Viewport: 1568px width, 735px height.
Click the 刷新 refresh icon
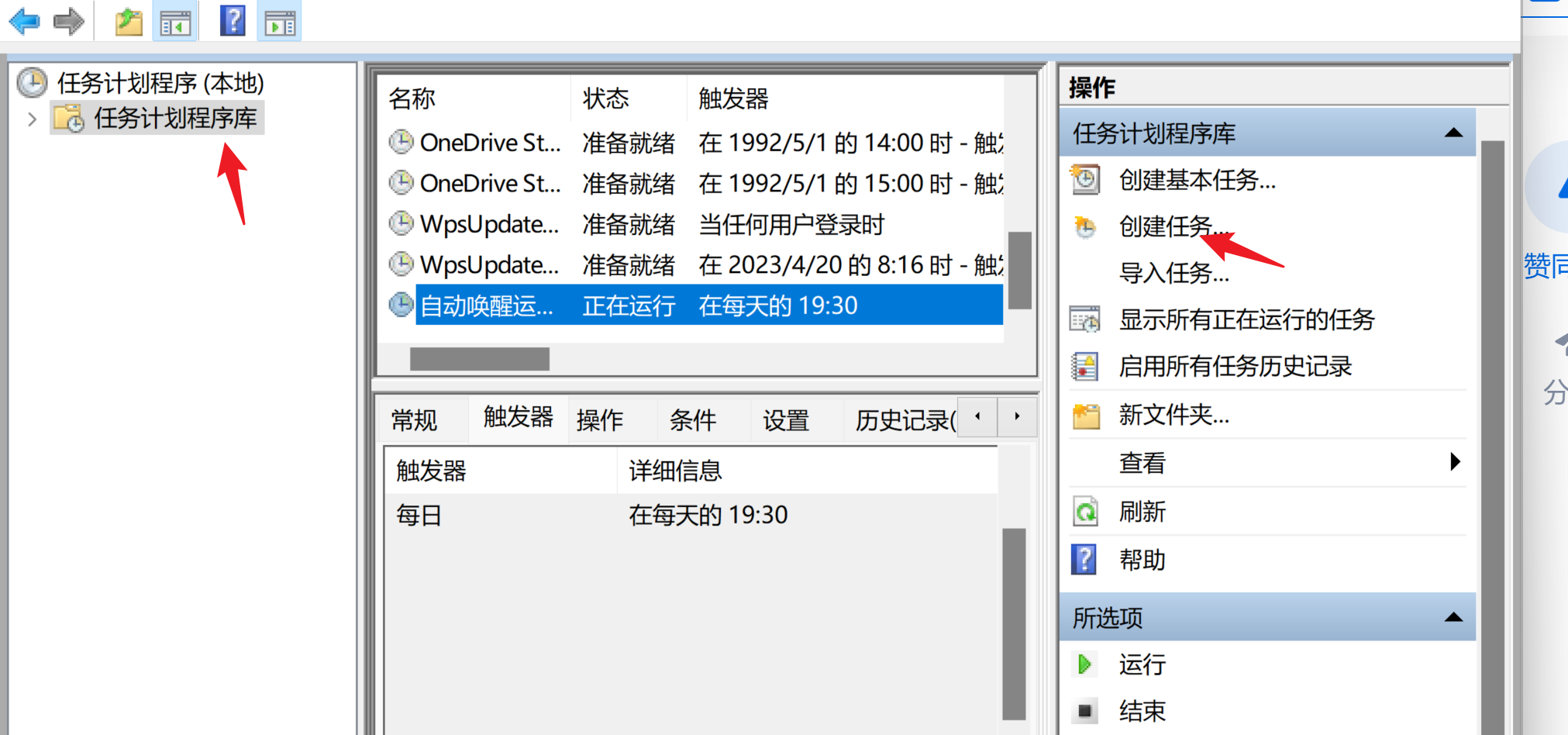[x=1085, y=512]
